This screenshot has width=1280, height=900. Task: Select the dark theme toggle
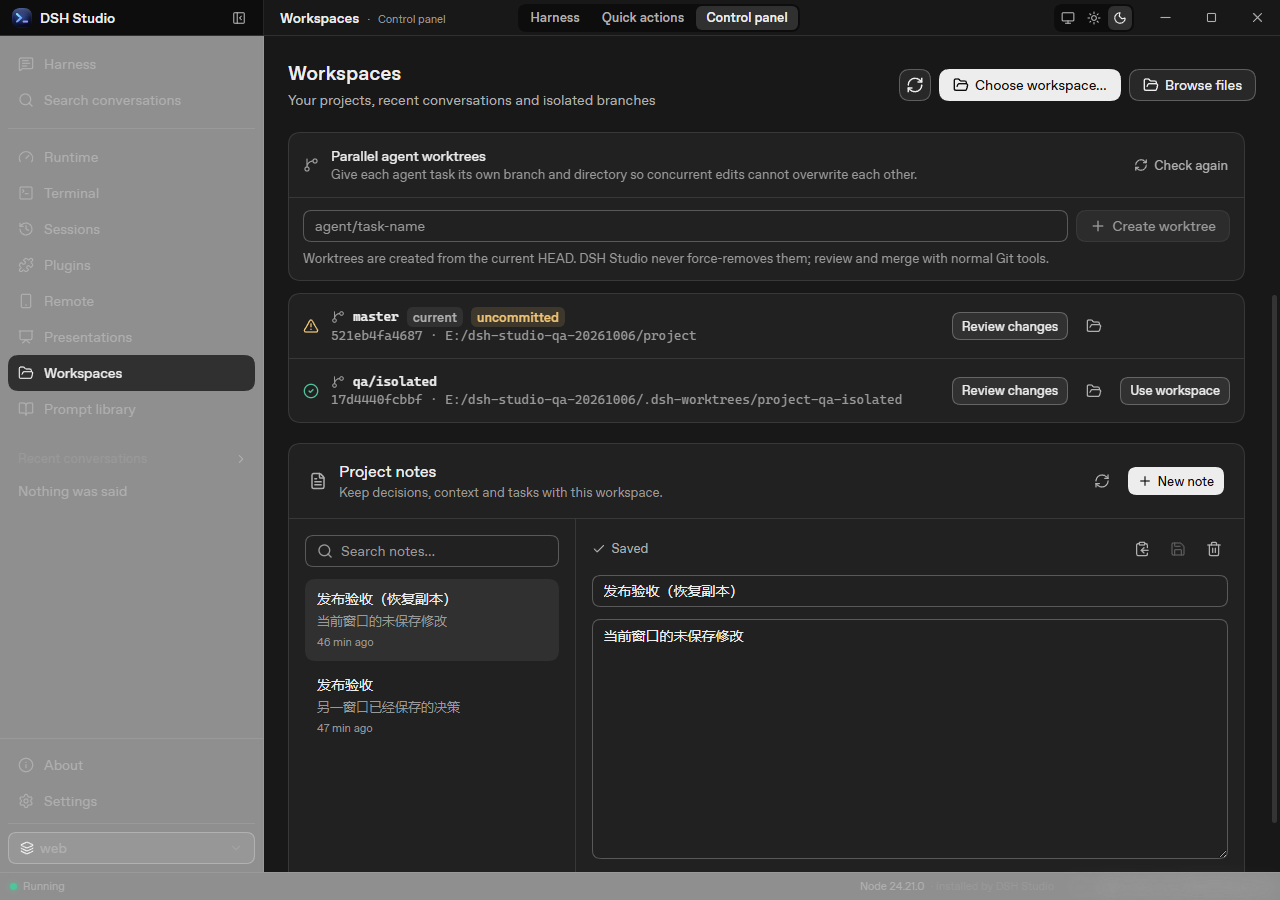pos(1120,18)
